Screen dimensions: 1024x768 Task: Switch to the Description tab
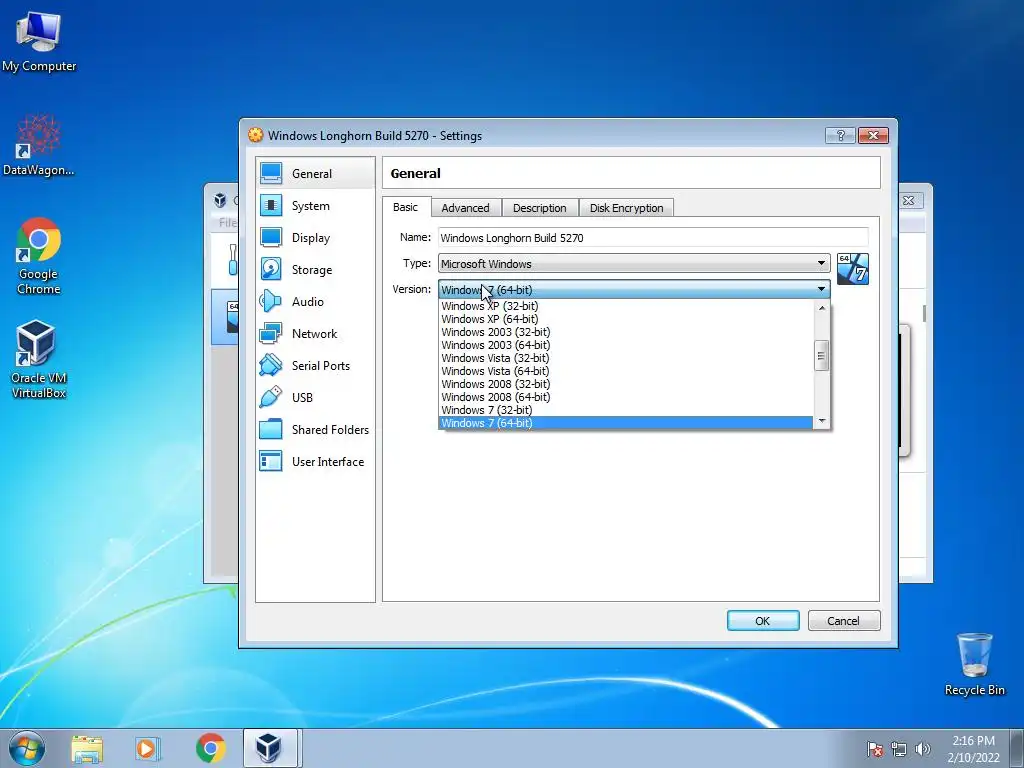(x=539, y=208)
